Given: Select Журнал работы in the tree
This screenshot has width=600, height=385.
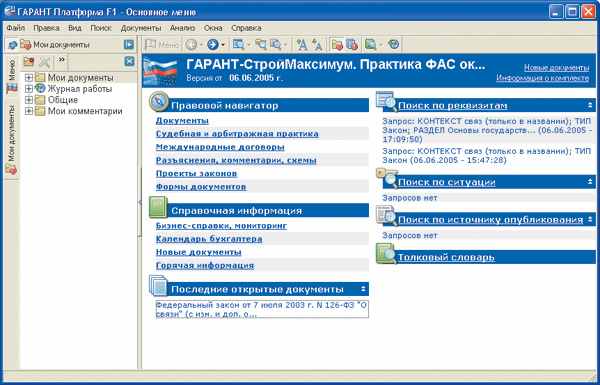Looking at the screenshot, I should [x=80, y=89].
